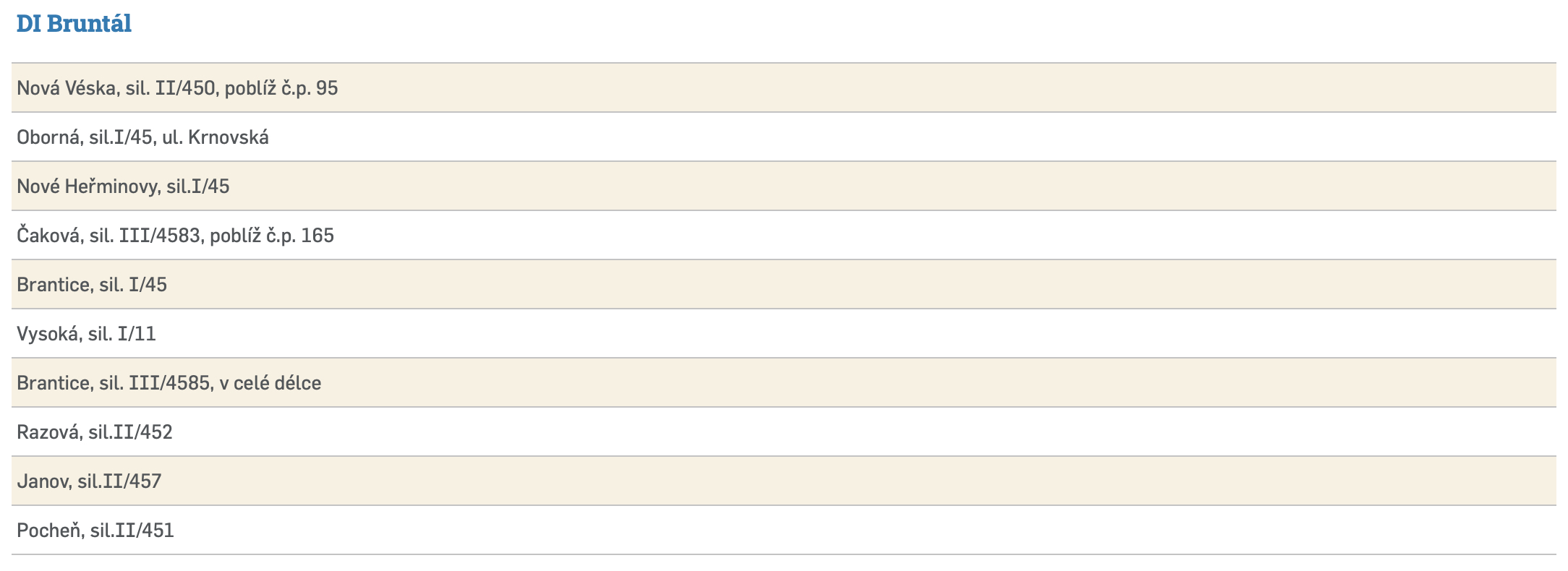Click the Razová, sil.II/452 row
The image size is (1568, 571).
click(784, 432)
